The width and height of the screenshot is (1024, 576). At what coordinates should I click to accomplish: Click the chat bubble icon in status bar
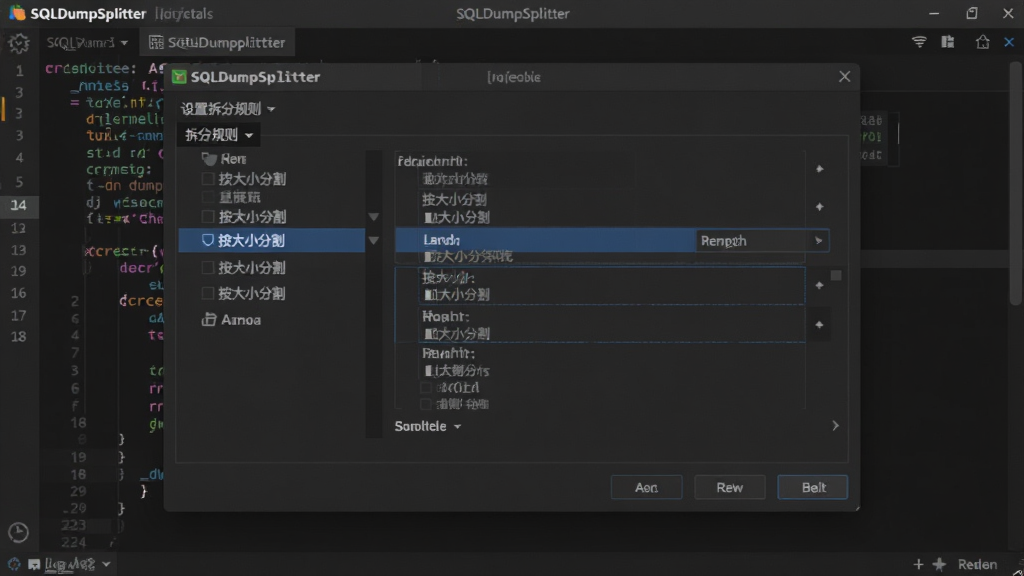point(34,564)
